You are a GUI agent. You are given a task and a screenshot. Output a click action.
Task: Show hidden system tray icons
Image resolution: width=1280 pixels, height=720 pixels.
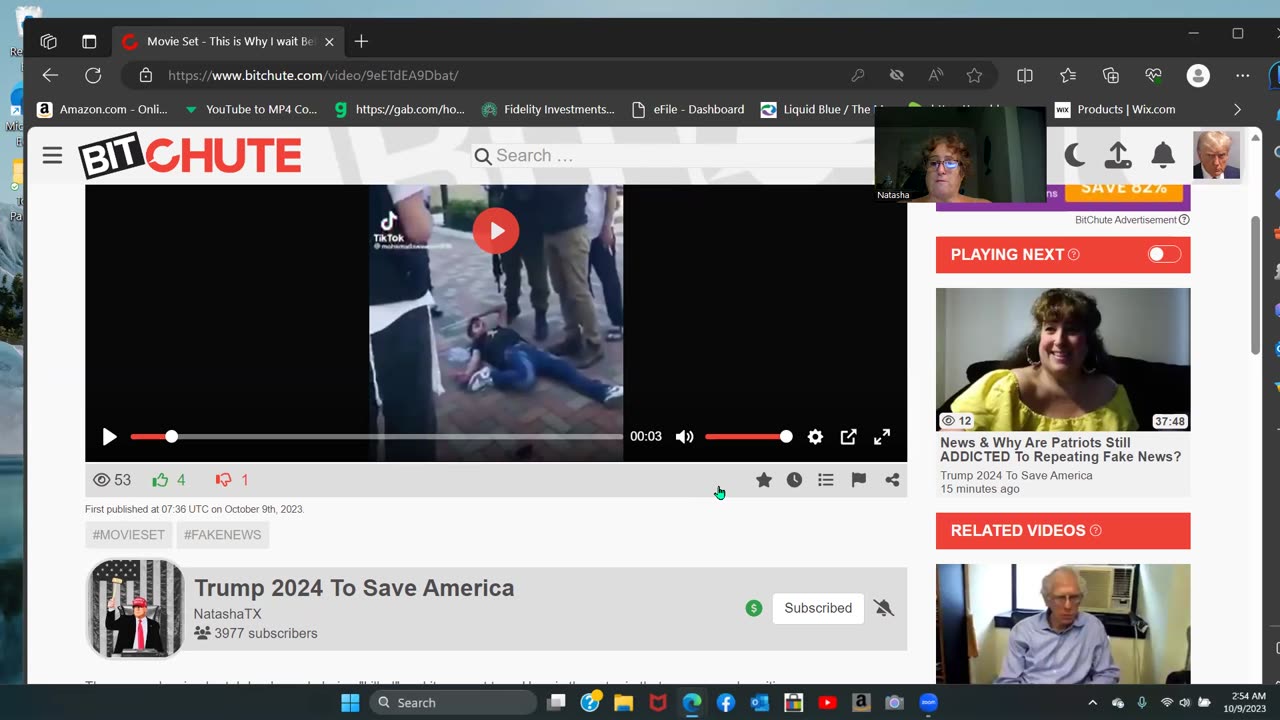tap(1092, 703)
